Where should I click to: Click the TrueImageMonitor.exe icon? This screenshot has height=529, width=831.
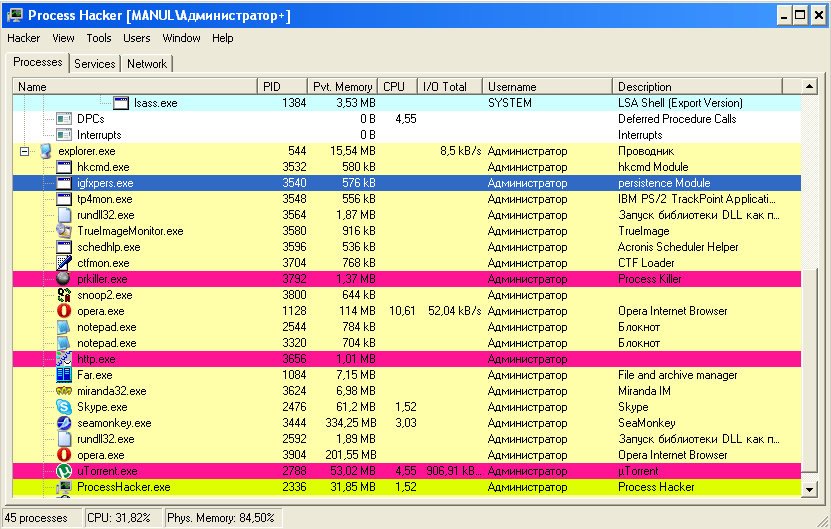[x=64, y=231]
